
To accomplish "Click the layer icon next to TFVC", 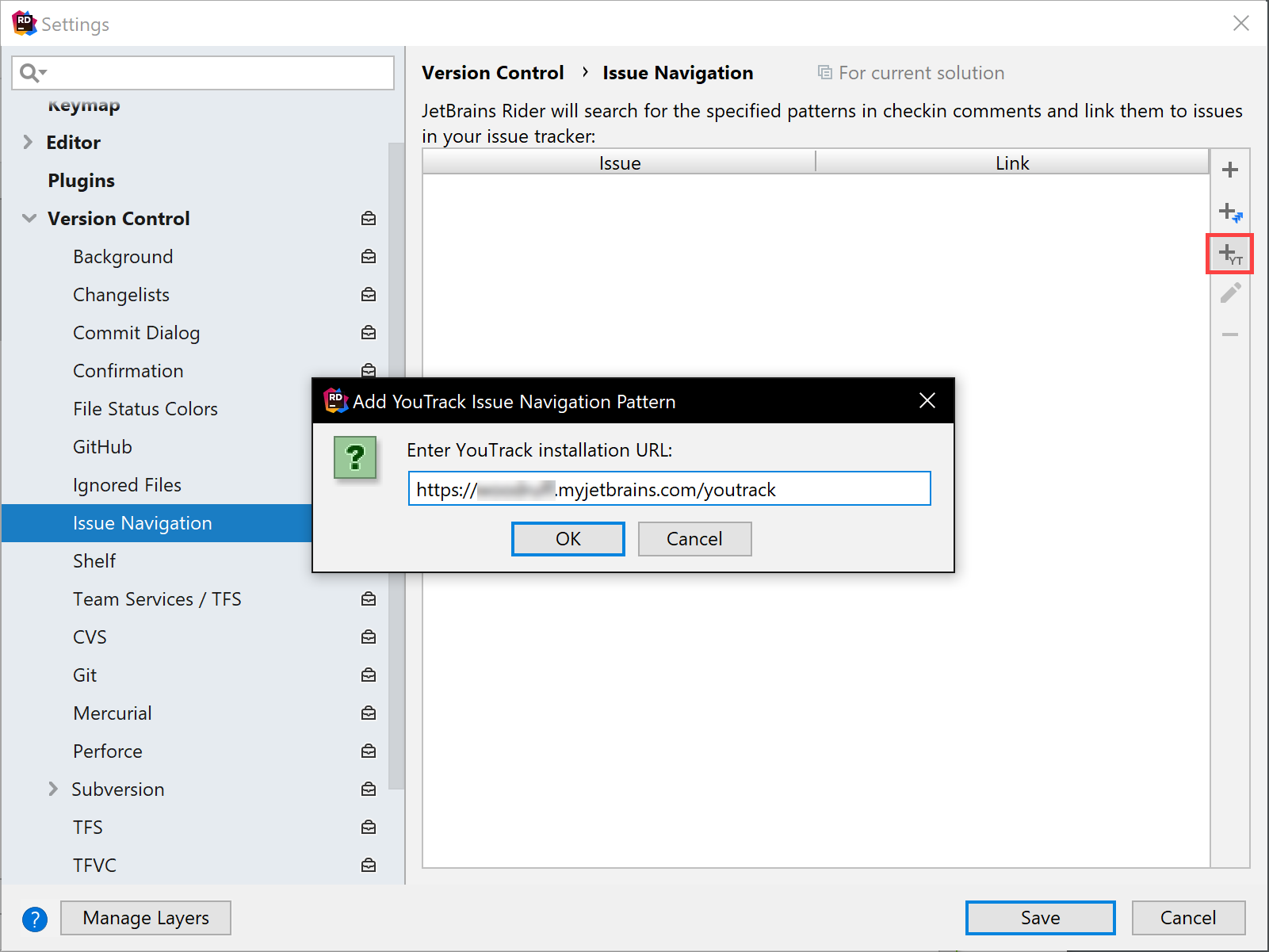I will pyautogui.click(x=369, y=865).
